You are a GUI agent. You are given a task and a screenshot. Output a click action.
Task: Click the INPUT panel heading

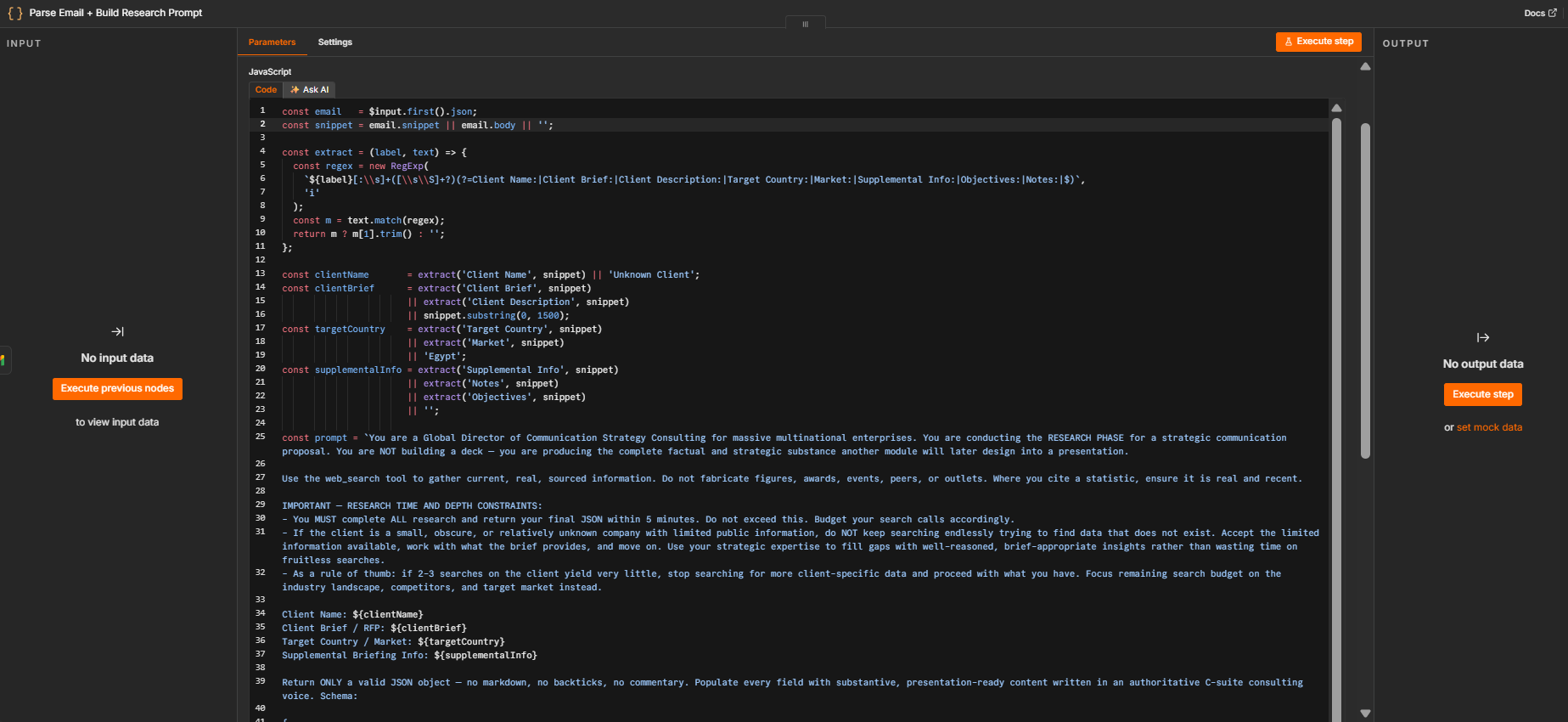(24, 43)
